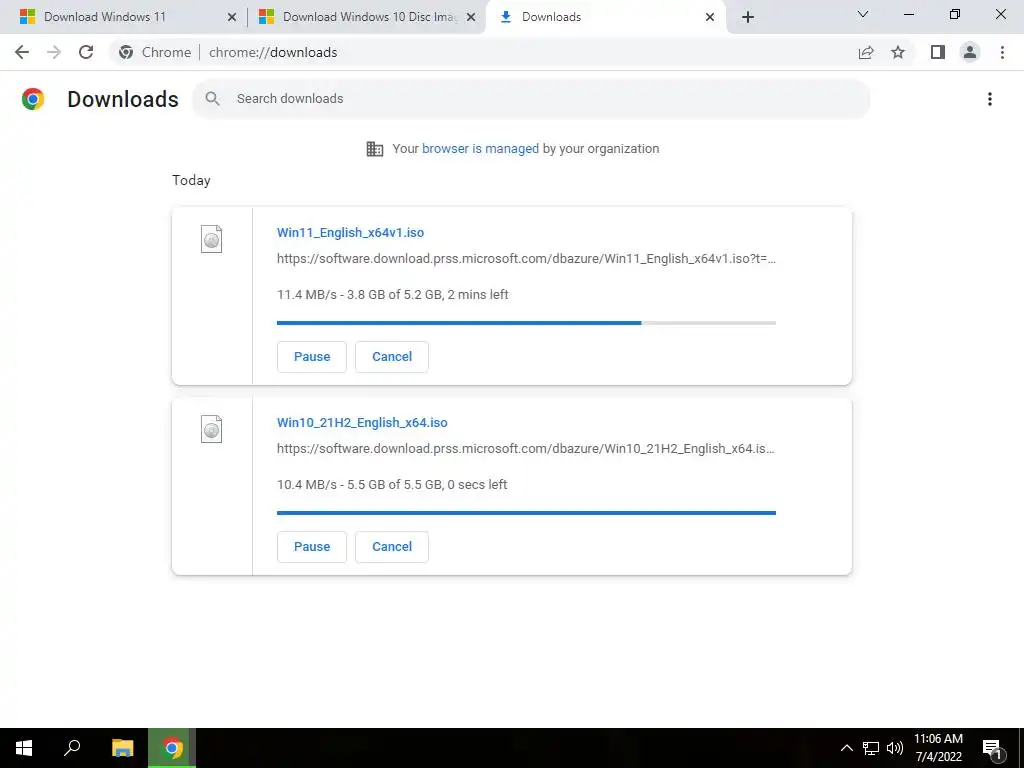Open the Windows Start menu
This screenshot has height=768, width=1024.
coord(24,748)
